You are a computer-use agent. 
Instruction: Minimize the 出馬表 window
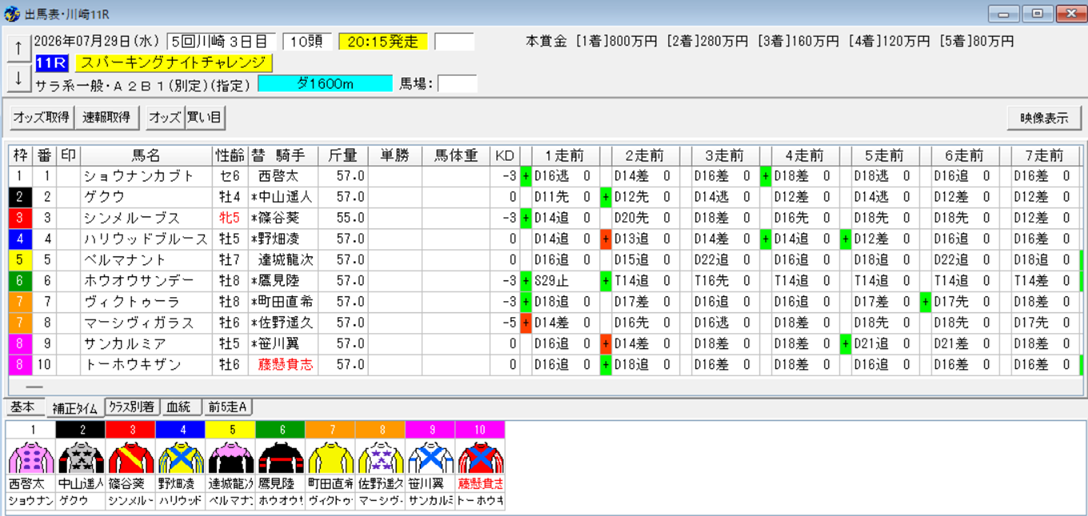click(x=1003, y=13)
